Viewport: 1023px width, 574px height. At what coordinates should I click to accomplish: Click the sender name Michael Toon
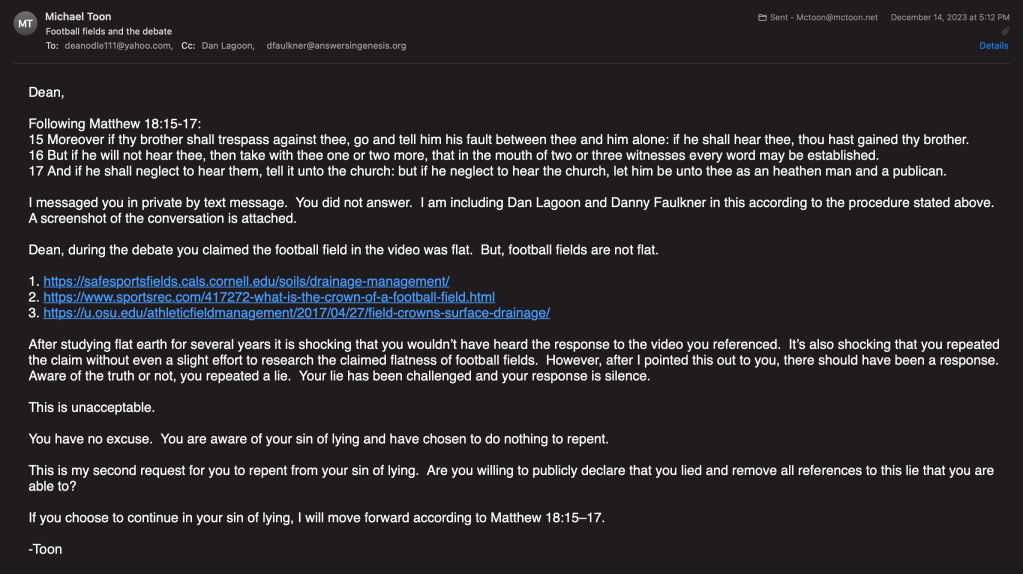tap(77, 17)
